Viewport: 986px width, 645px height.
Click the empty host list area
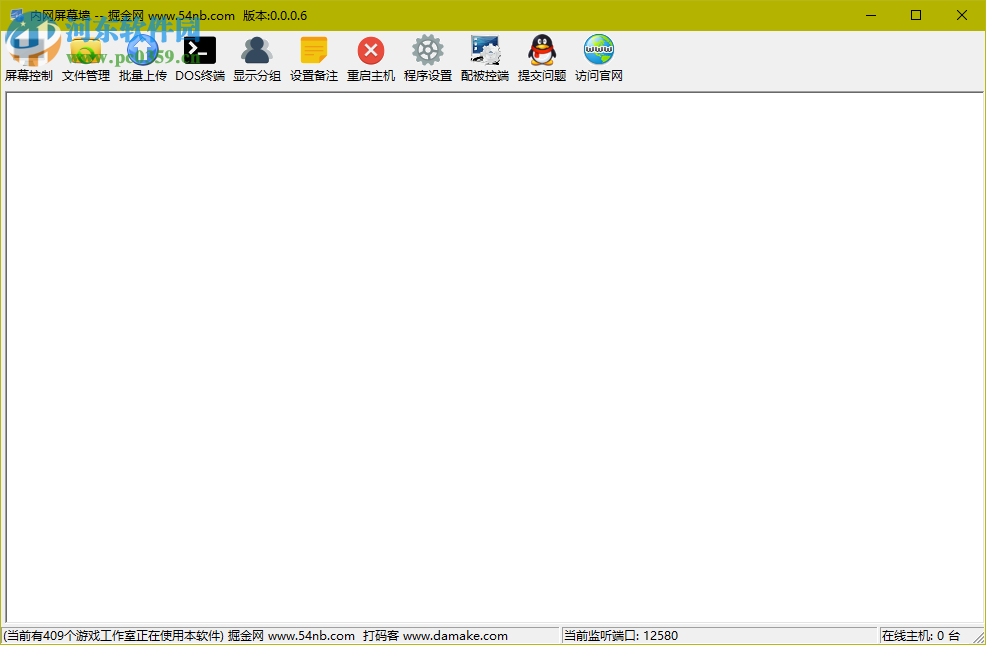click(x=494, y=357)
